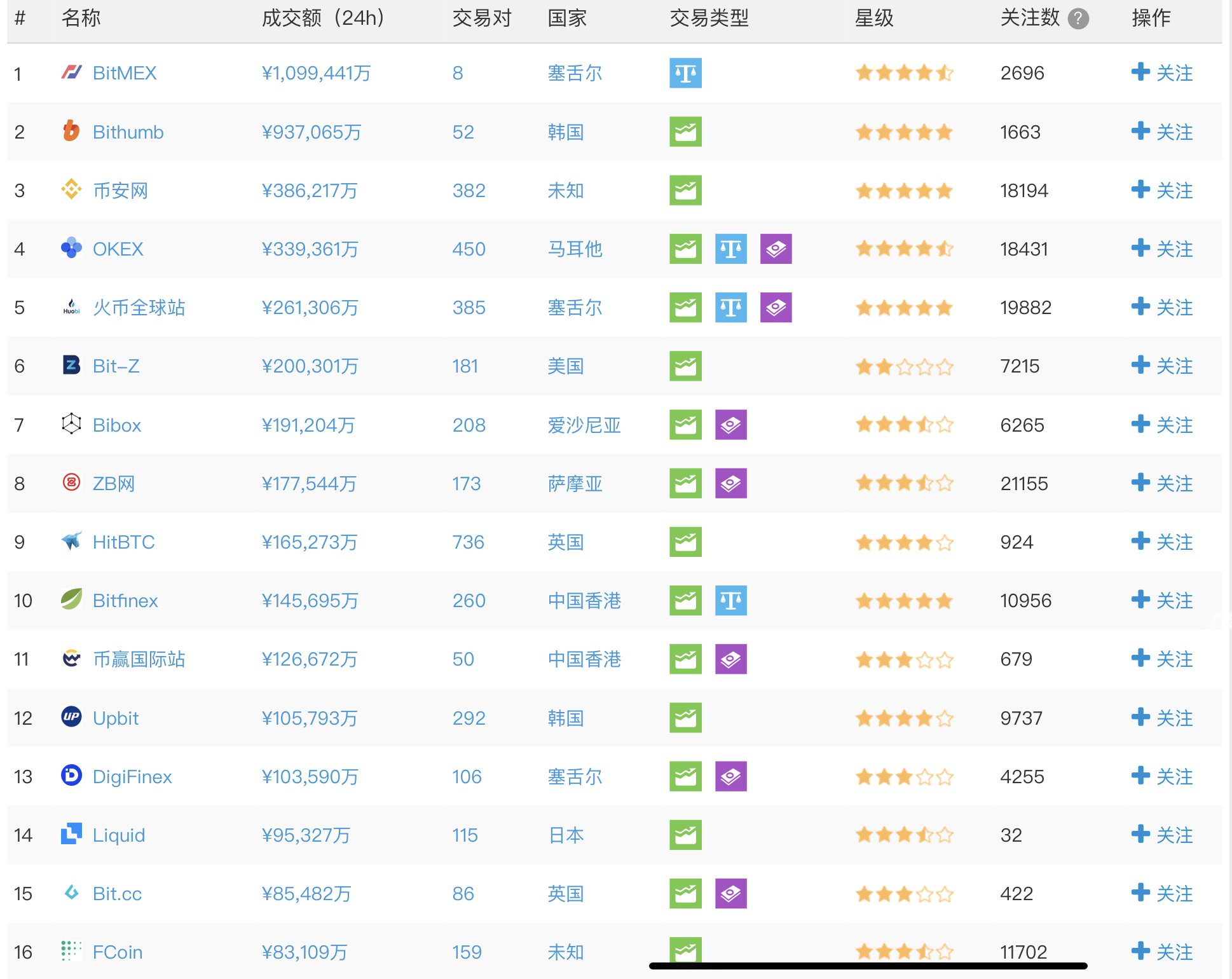1232x979 pixels.
Task: Click OKEX purple OTC trading icon
Action: [776, 249]
